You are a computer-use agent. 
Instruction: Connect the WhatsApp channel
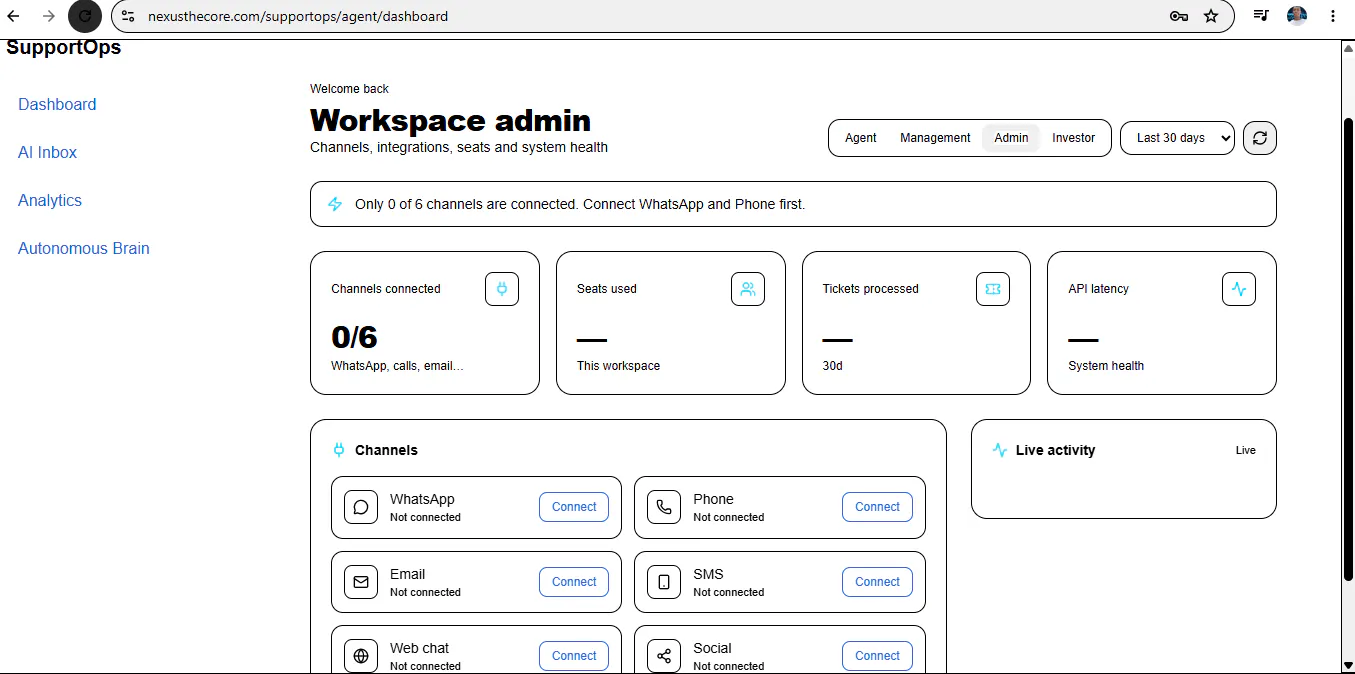click(x=574, y=507)
